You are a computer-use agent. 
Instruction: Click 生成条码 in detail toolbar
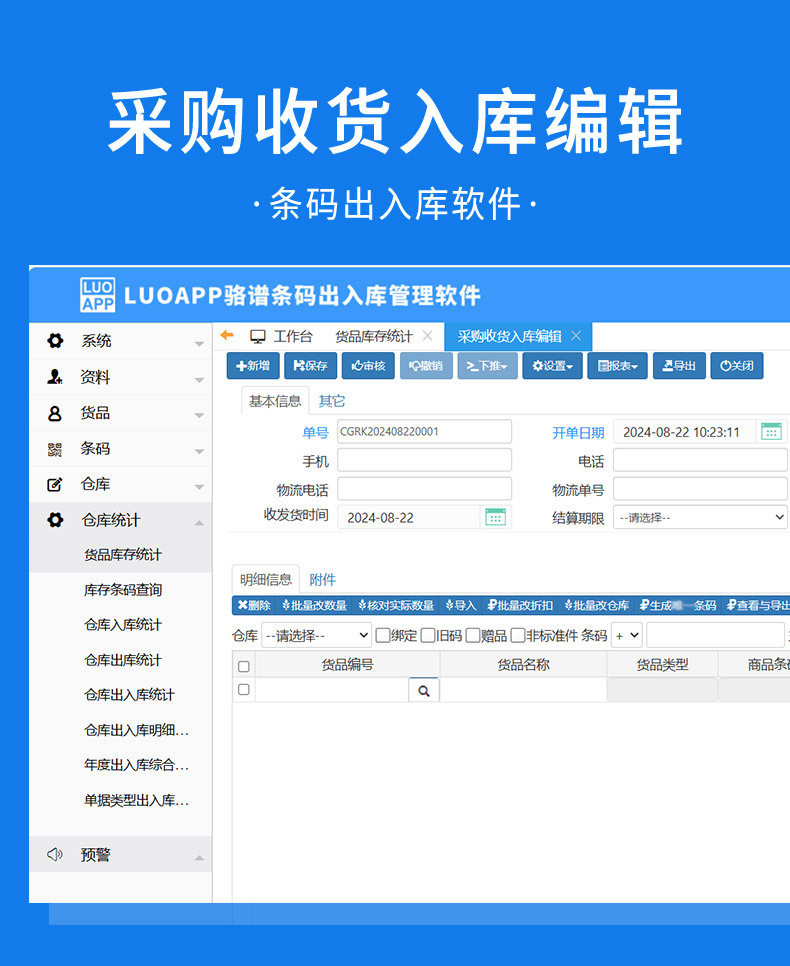(678, 606)
